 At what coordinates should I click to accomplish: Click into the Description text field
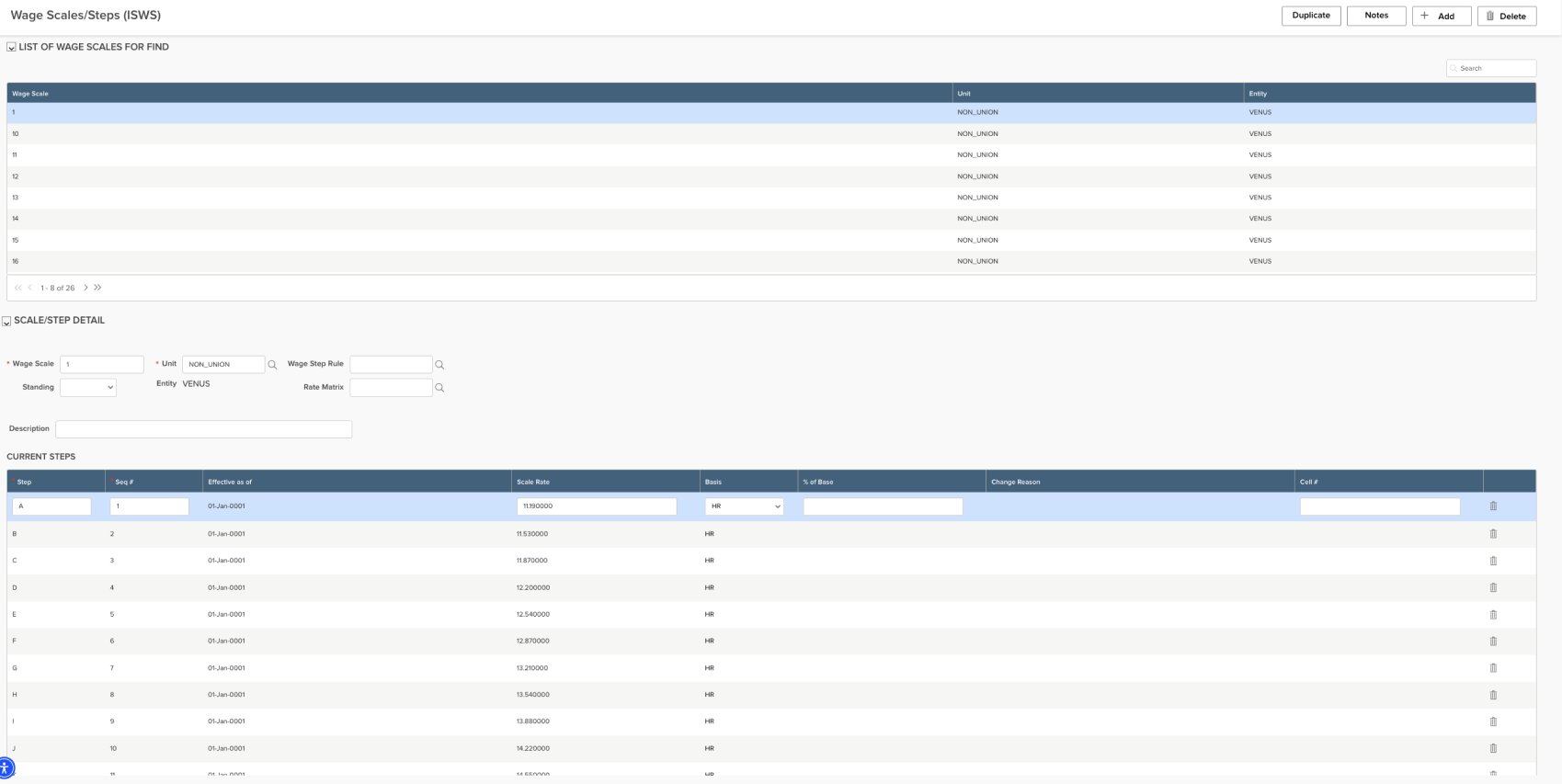click(x=203, y=429)
